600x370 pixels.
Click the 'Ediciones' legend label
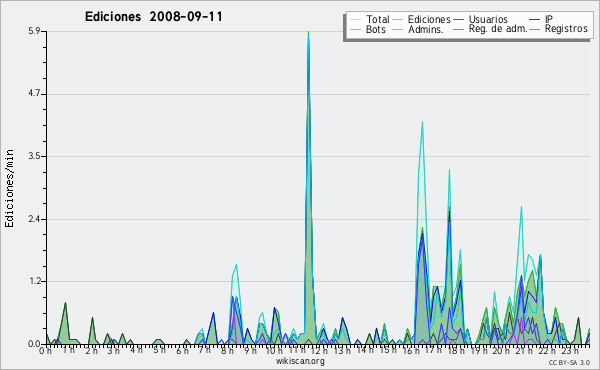pyautogui.click(x=429, y=19)
